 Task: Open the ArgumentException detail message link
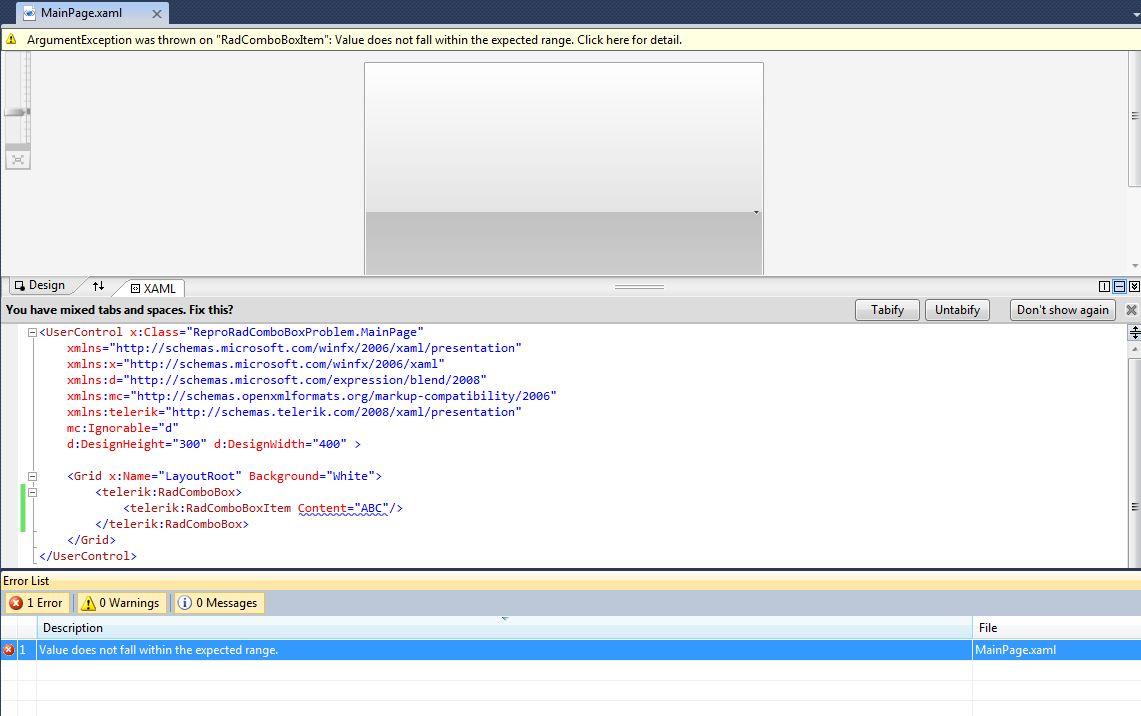click(354, 40)
